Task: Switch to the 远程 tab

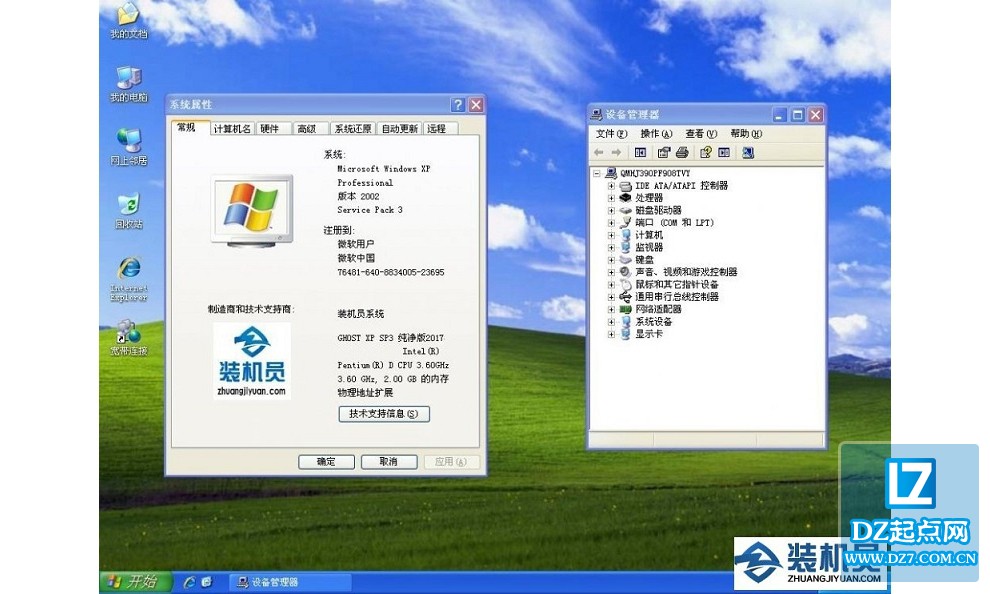Action: [440, 128]
